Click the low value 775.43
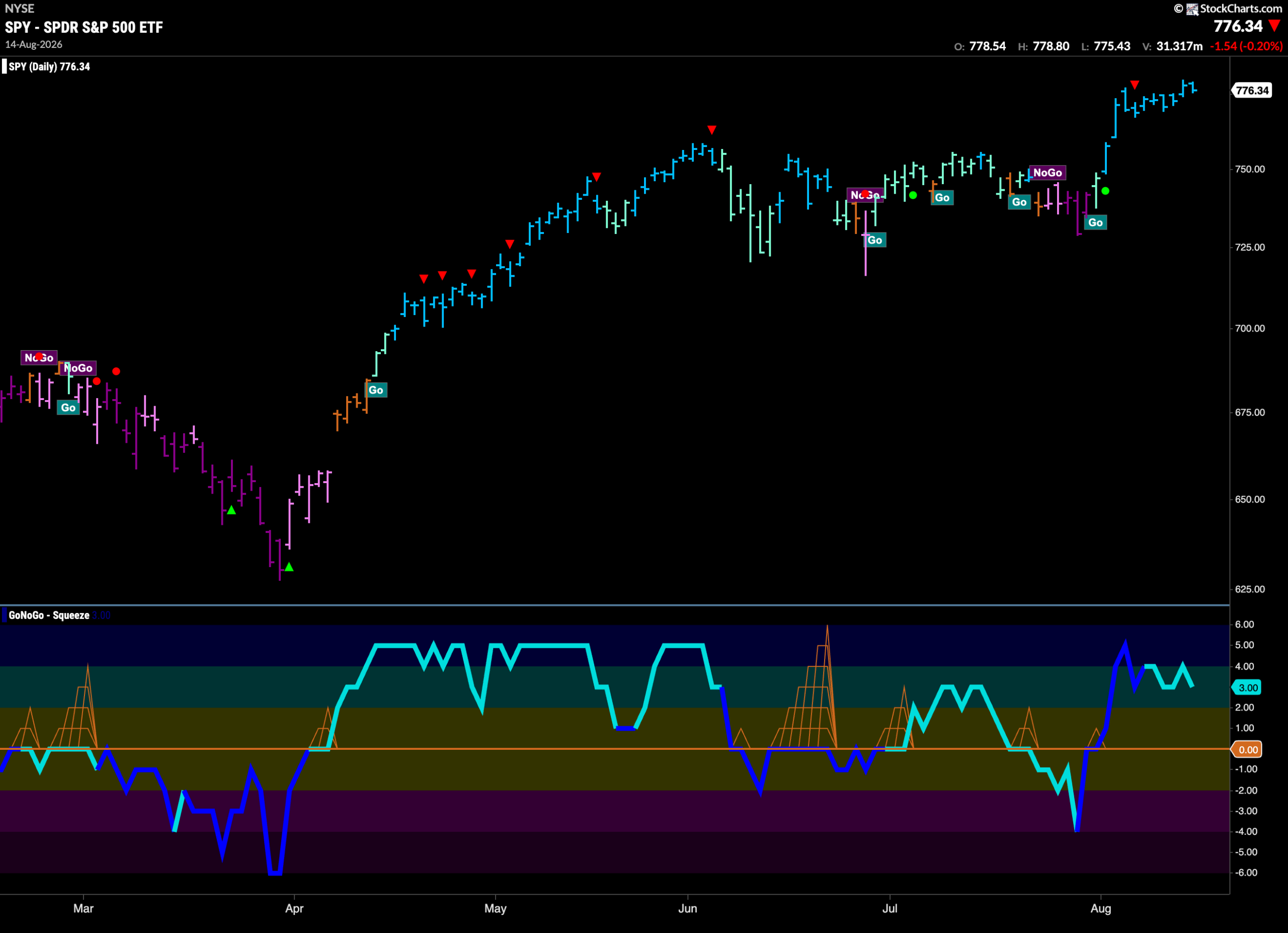1288x933 pixels. point(1112,46)
